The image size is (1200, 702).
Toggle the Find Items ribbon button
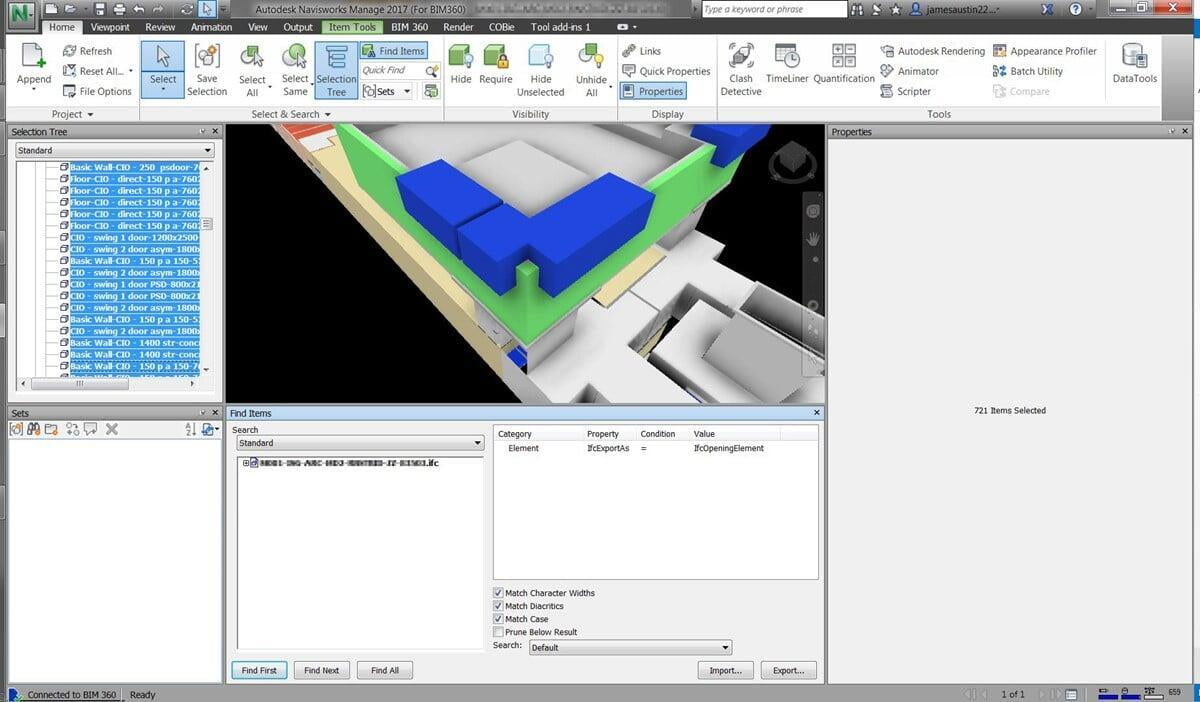[393, 51]
